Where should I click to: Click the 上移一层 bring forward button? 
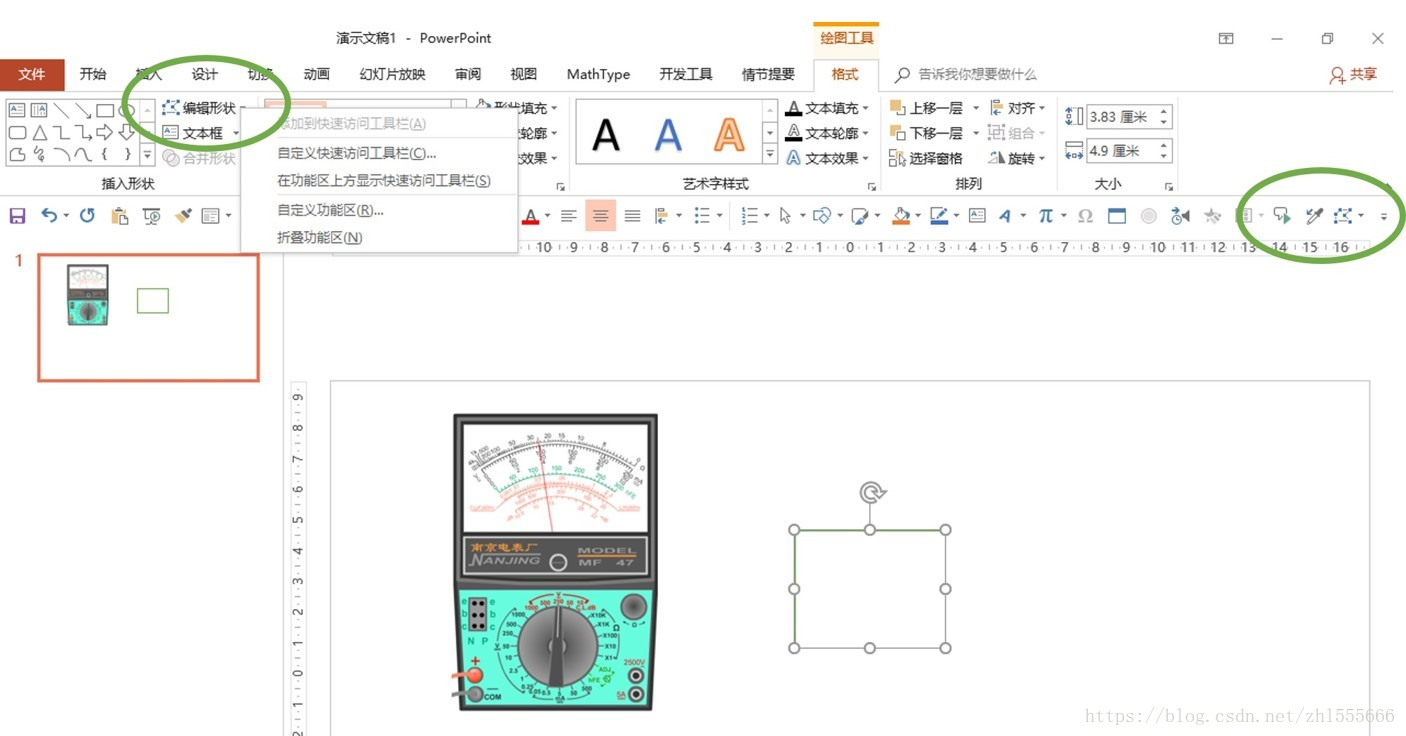pyautogui.click(x=926, y=108)
